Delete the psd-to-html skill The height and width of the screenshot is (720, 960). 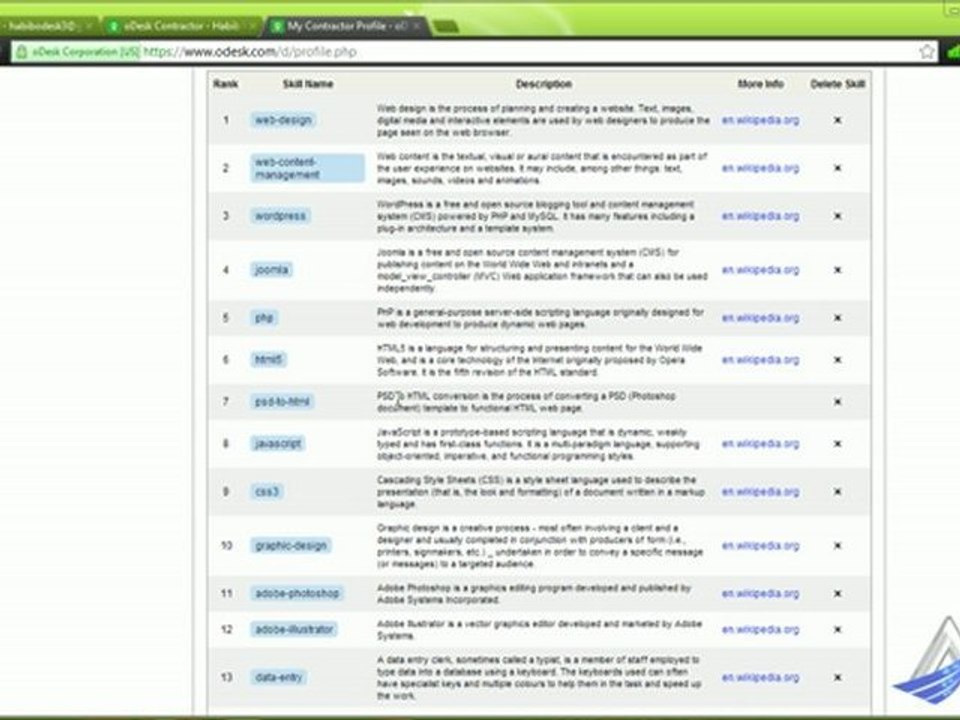point(838,402)
